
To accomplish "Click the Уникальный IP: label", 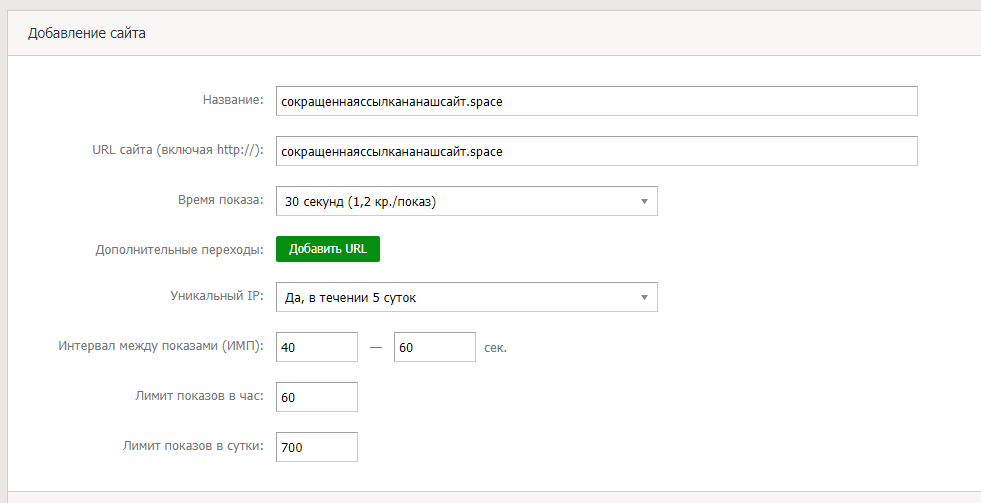I will pos(214,296).
